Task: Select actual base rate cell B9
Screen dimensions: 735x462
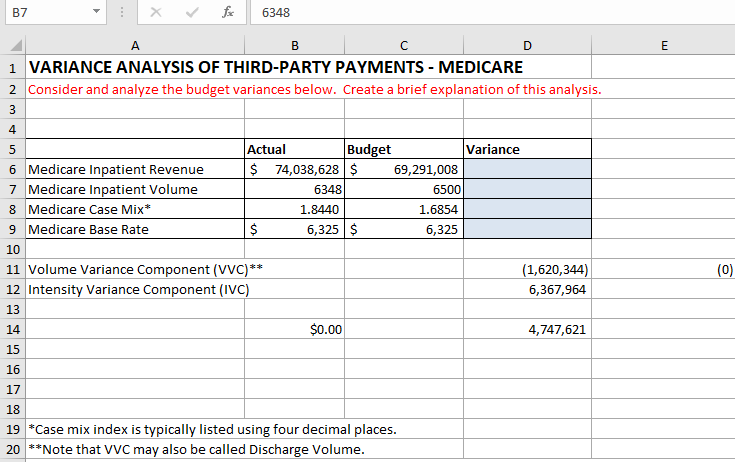Action: point(294,229)
